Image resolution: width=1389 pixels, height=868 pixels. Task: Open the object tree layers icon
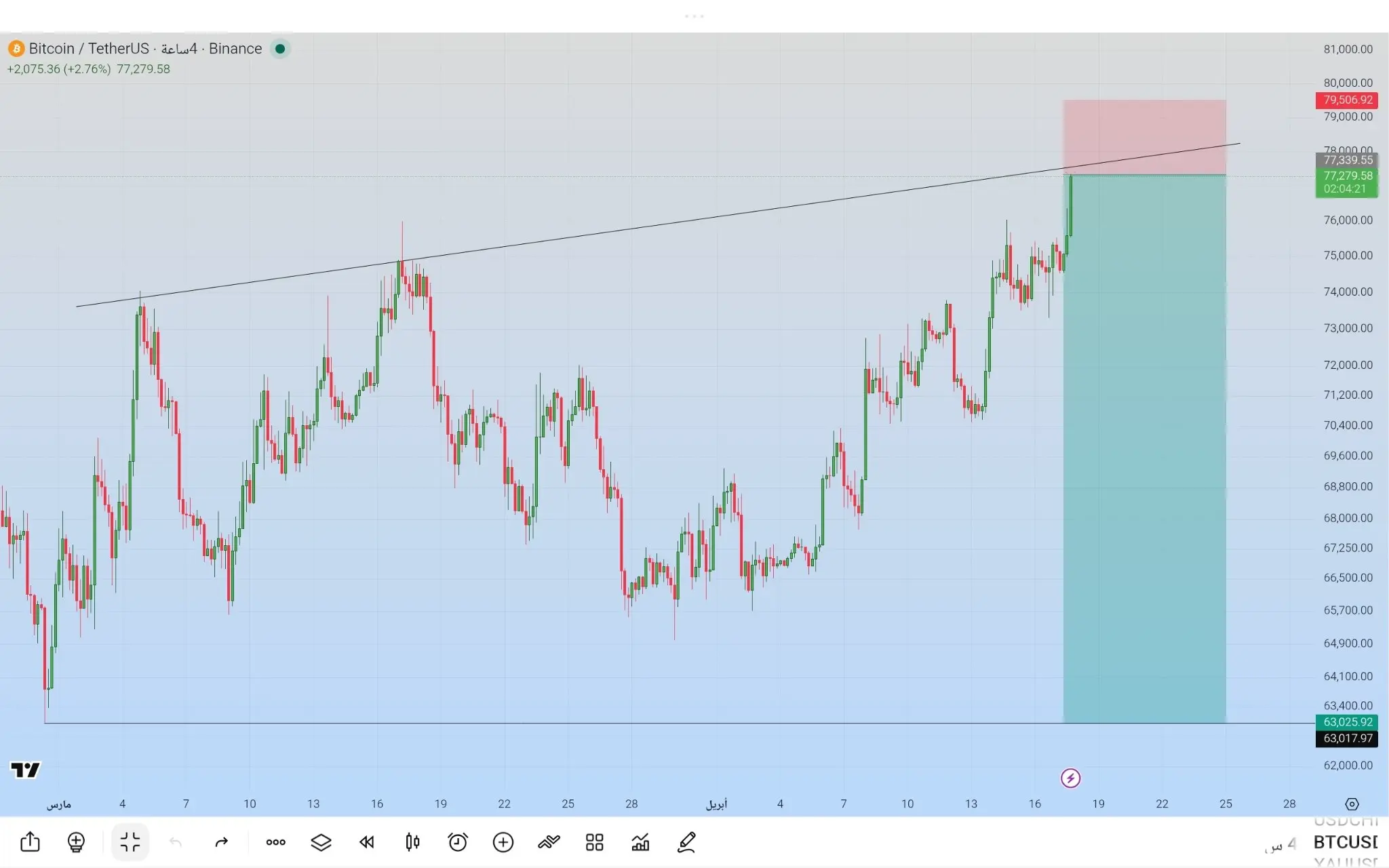click(321, 842)
